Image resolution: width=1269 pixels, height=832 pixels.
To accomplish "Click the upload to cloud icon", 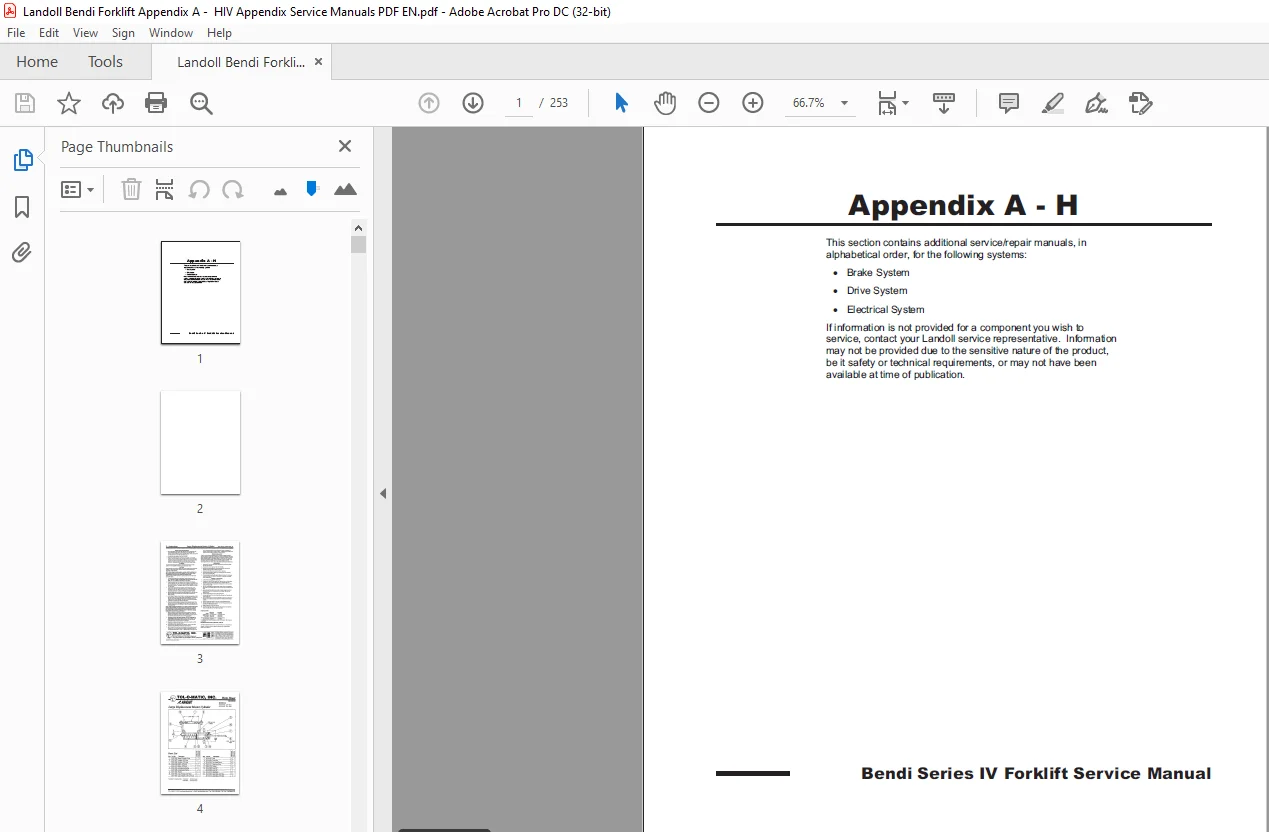I will point(113,103).
